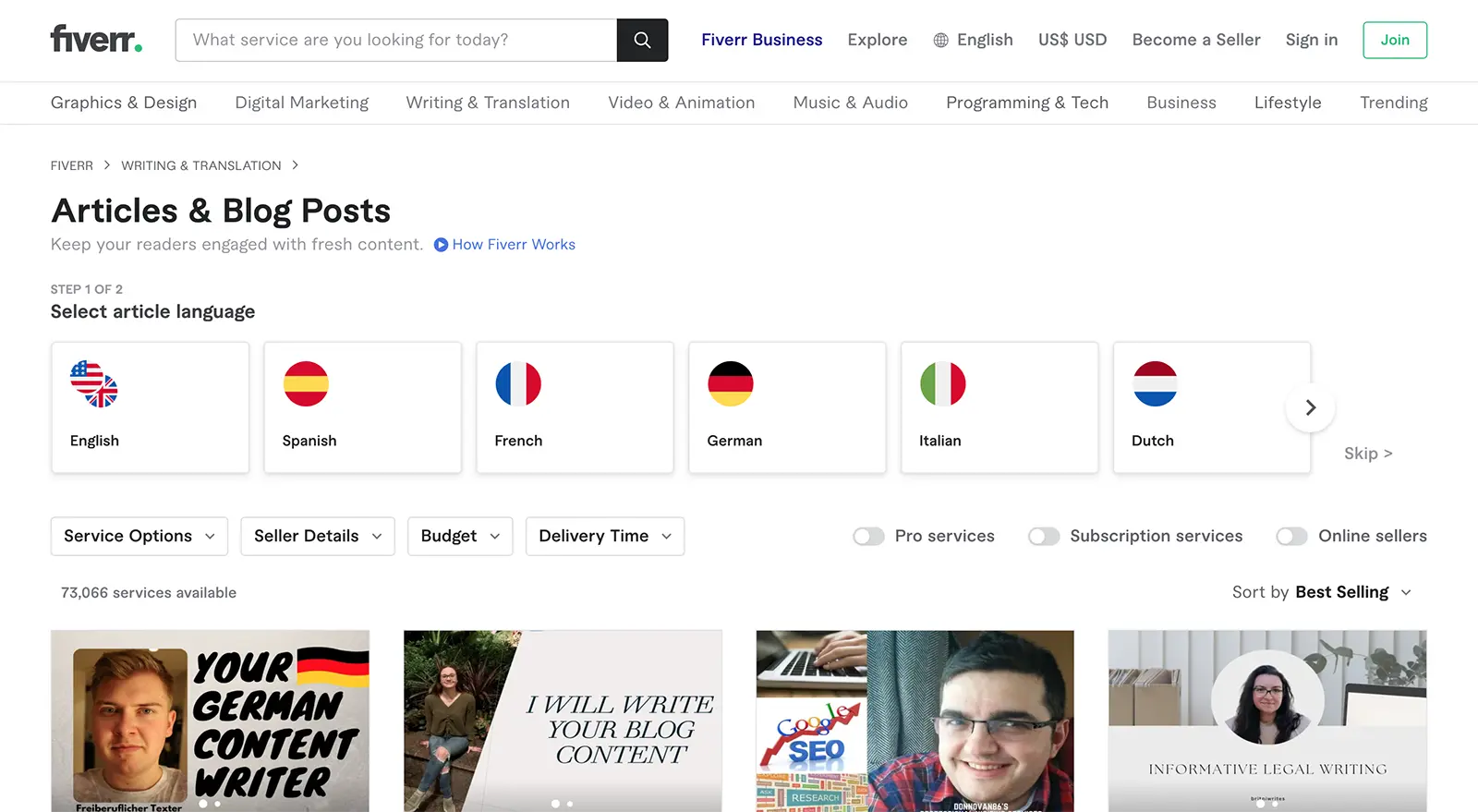Open the How Fiverr Works link
This screenshot has height=812, width=1478.
[x=514, y=245]
